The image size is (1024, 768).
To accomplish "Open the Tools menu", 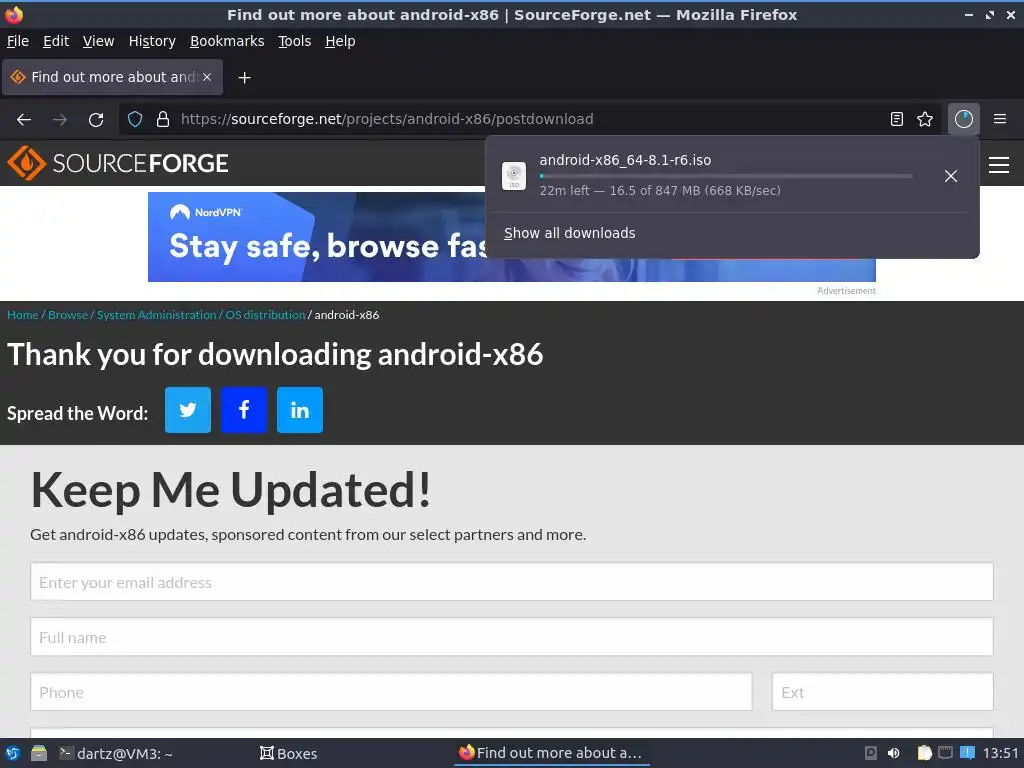I will [295, 41].
